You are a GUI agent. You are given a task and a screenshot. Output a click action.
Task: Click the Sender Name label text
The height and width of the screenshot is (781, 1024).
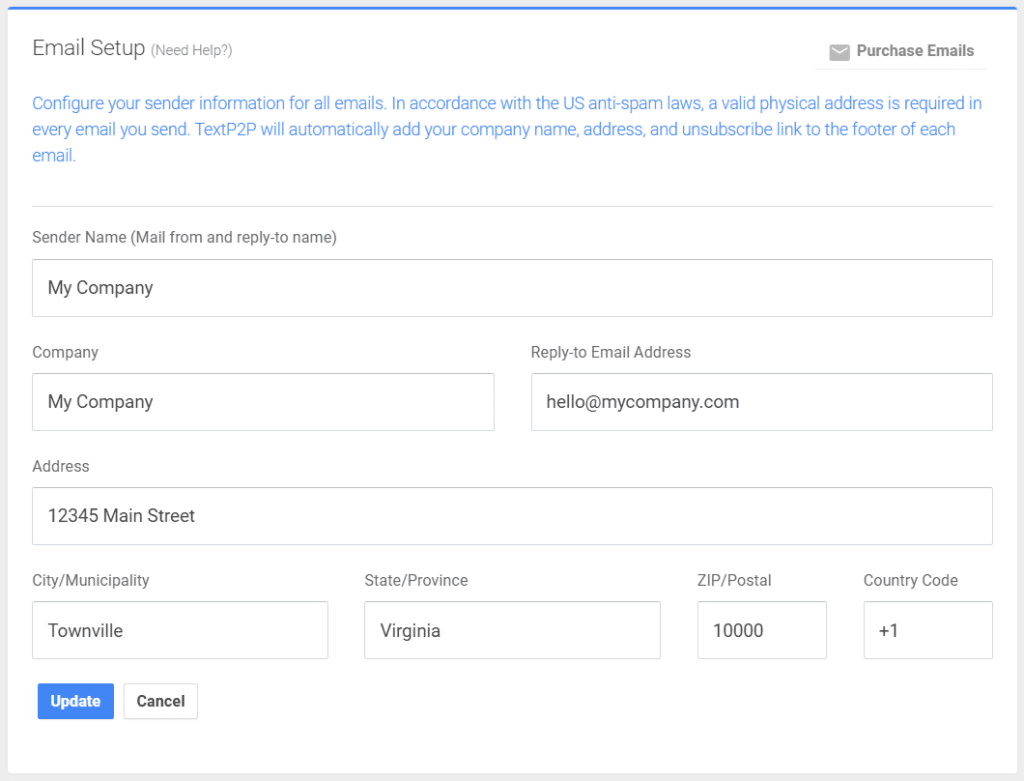point(184,237)
